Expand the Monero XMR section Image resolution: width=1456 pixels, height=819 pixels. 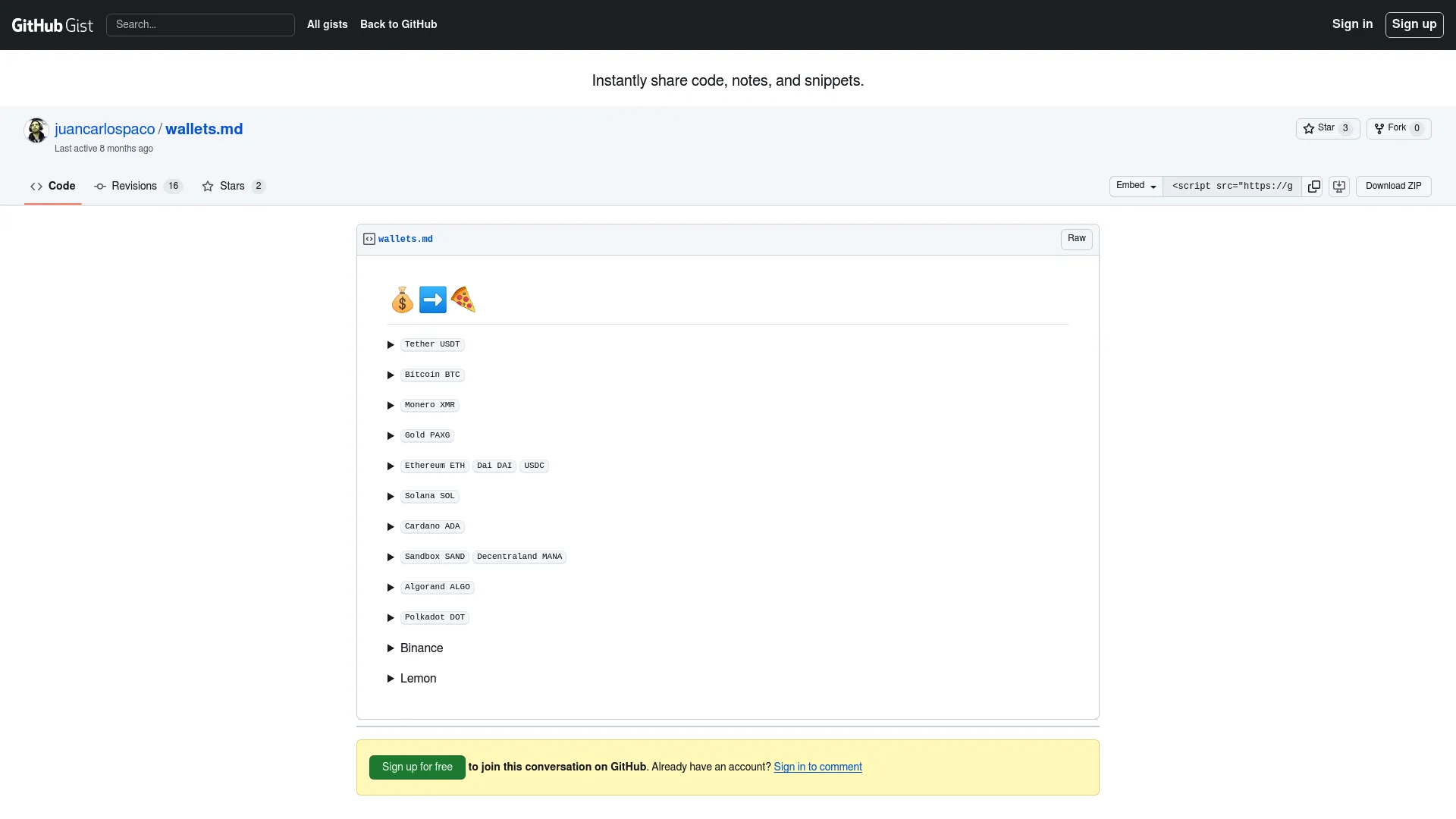tap(429, 405)
